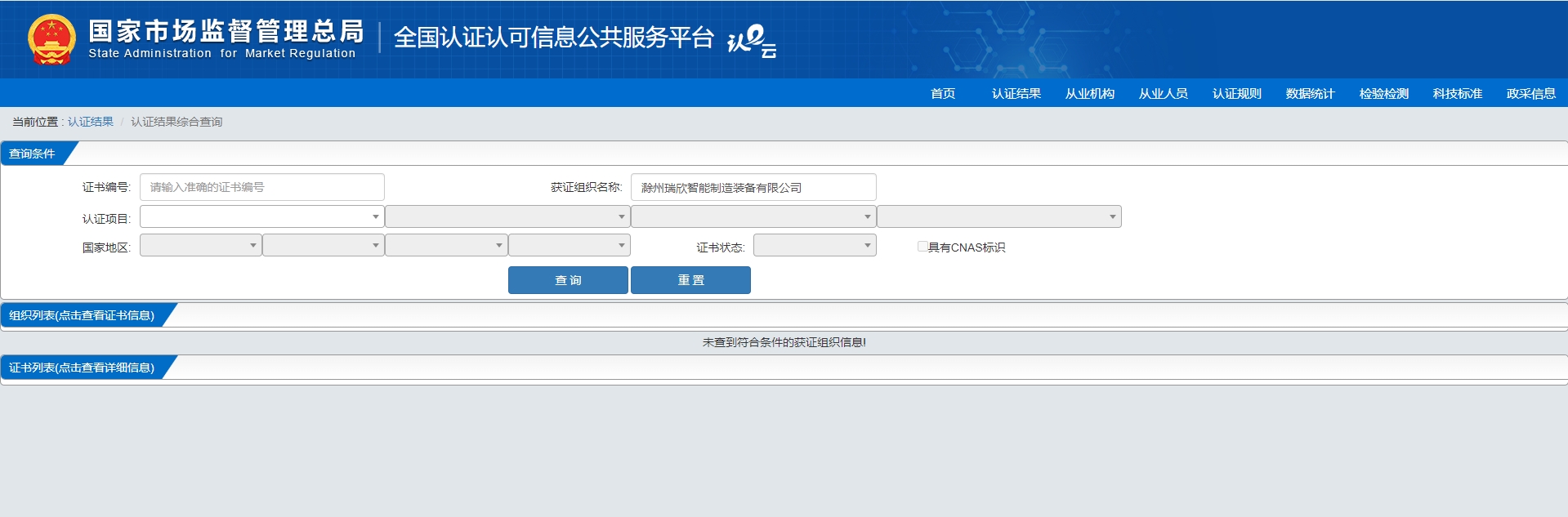Open the 认证结果 navigation menu

click(x=1016, y=93)
